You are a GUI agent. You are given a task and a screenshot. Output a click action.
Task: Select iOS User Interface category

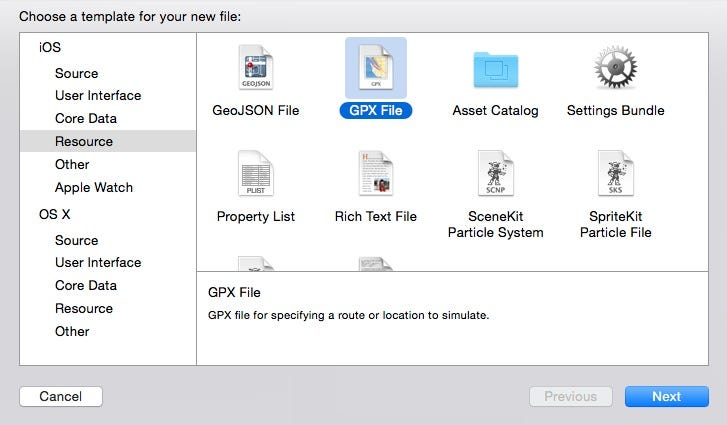tap(98, 96)
